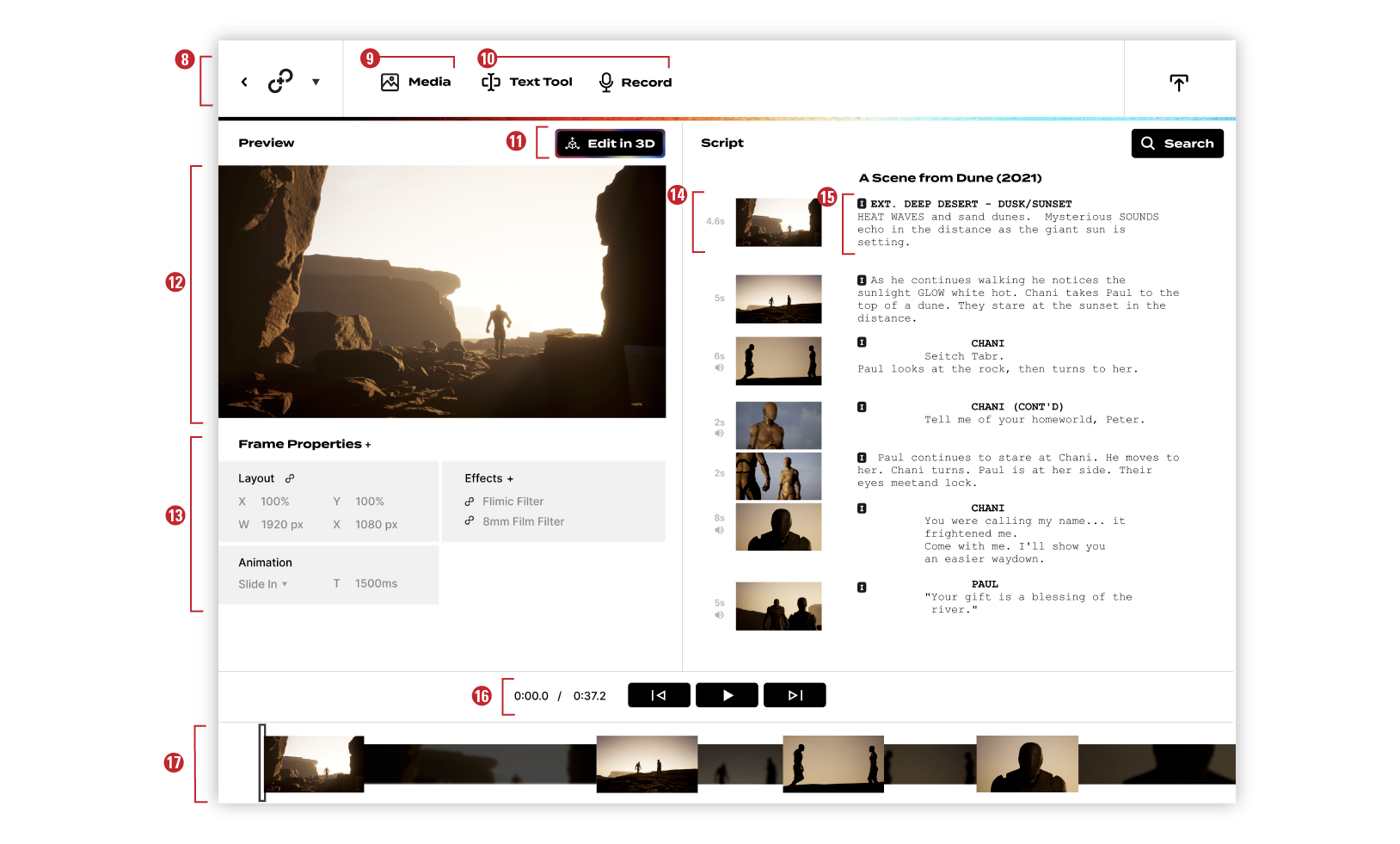The image size is (1400, 844).
Task: Select the 8mm Film Filter effect
Action: (523, 521)
